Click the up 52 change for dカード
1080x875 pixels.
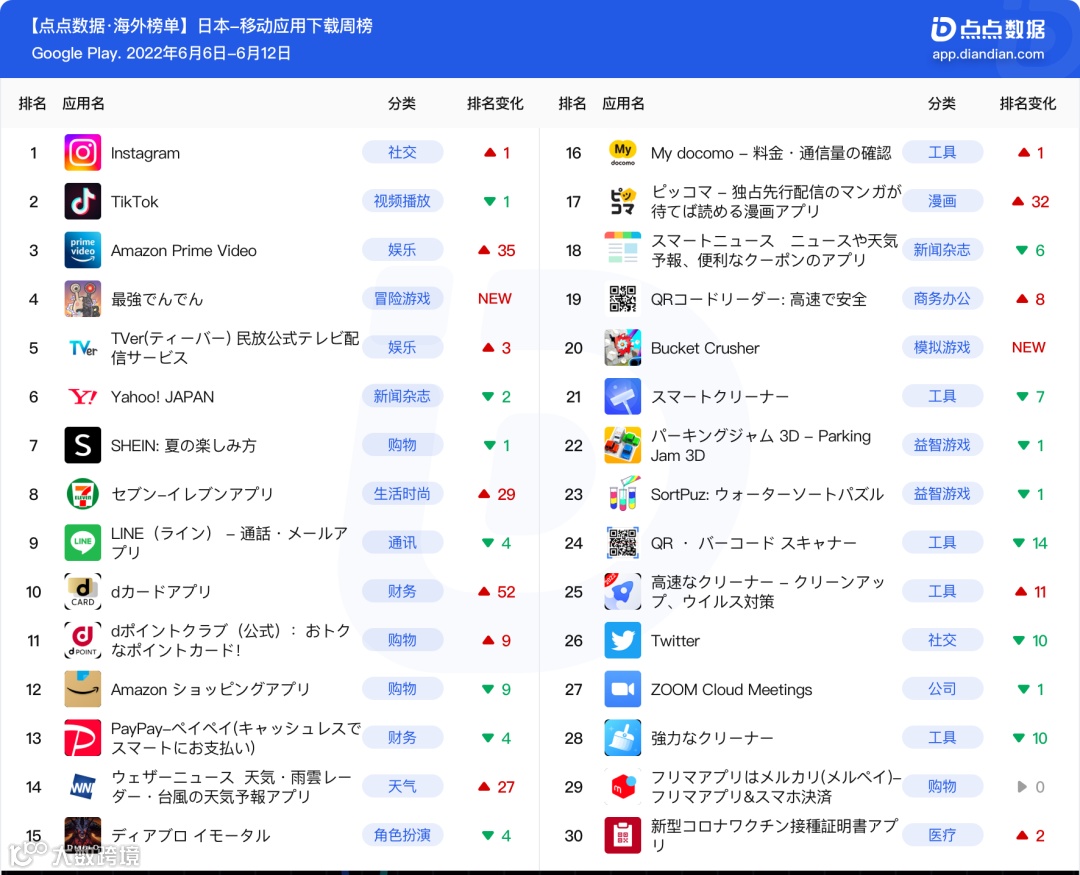[x=497, y=592]
